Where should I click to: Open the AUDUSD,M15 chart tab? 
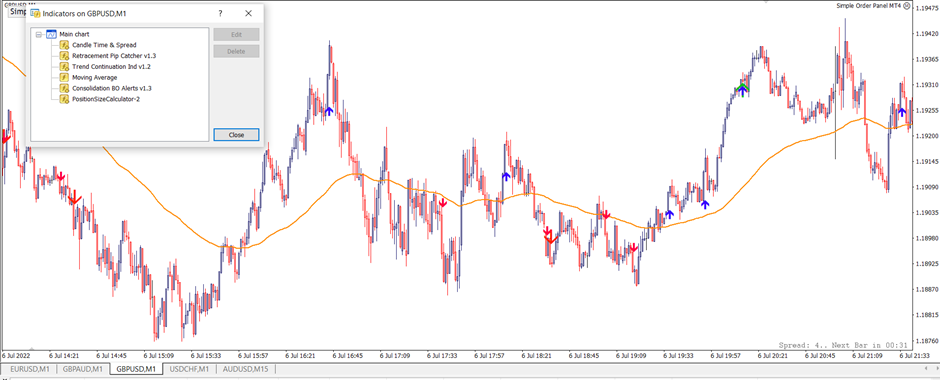pyautogui.click(x=246, y=369)
